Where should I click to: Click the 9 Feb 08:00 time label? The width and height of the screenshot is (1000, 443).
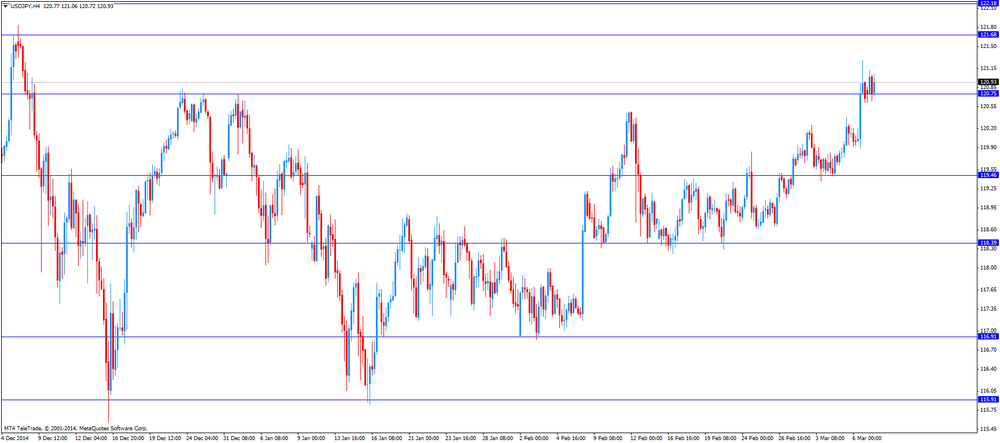coord(608,439)
